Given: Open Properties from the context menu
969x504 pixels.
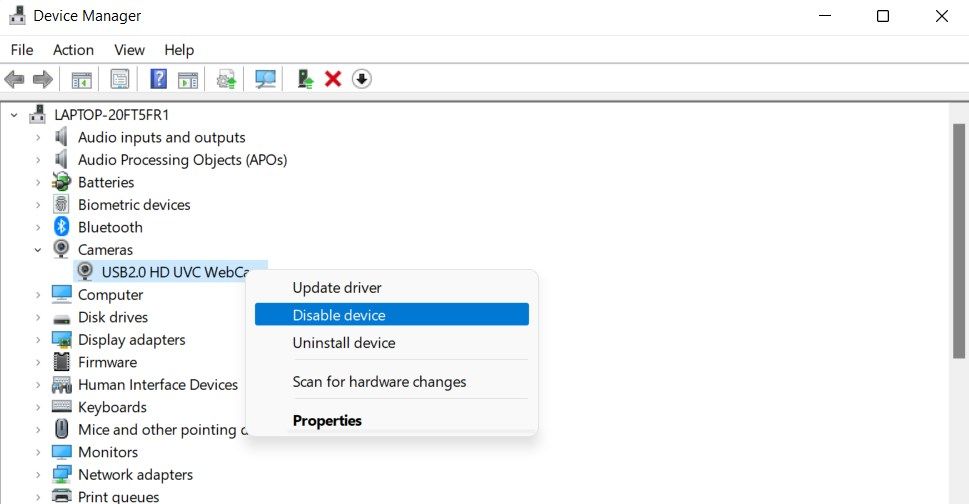Looking at the screenshot, I should 327,421.
